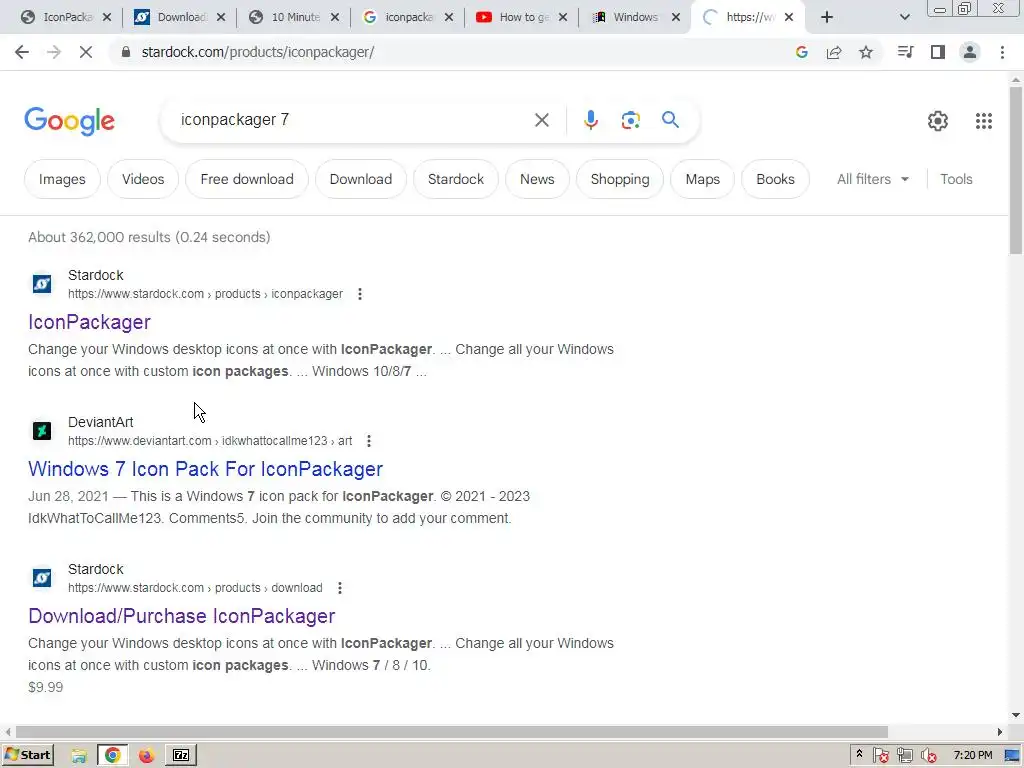Close the YouTube How to tab

pos(563,17)
